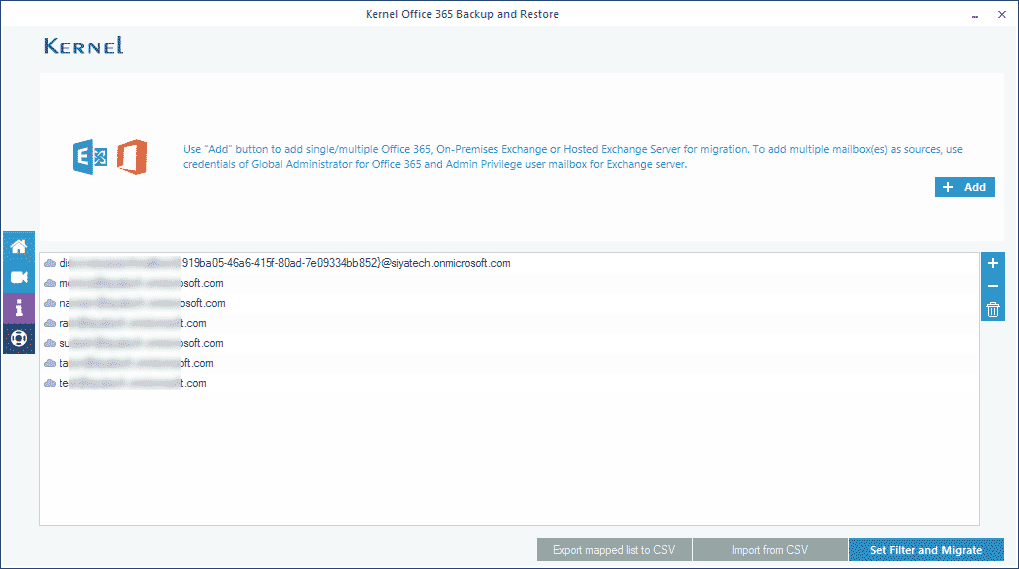1019x569 pixels.
Task: Click cloud icon of the 'su' mailbox row
Action: tap(49, 343)
